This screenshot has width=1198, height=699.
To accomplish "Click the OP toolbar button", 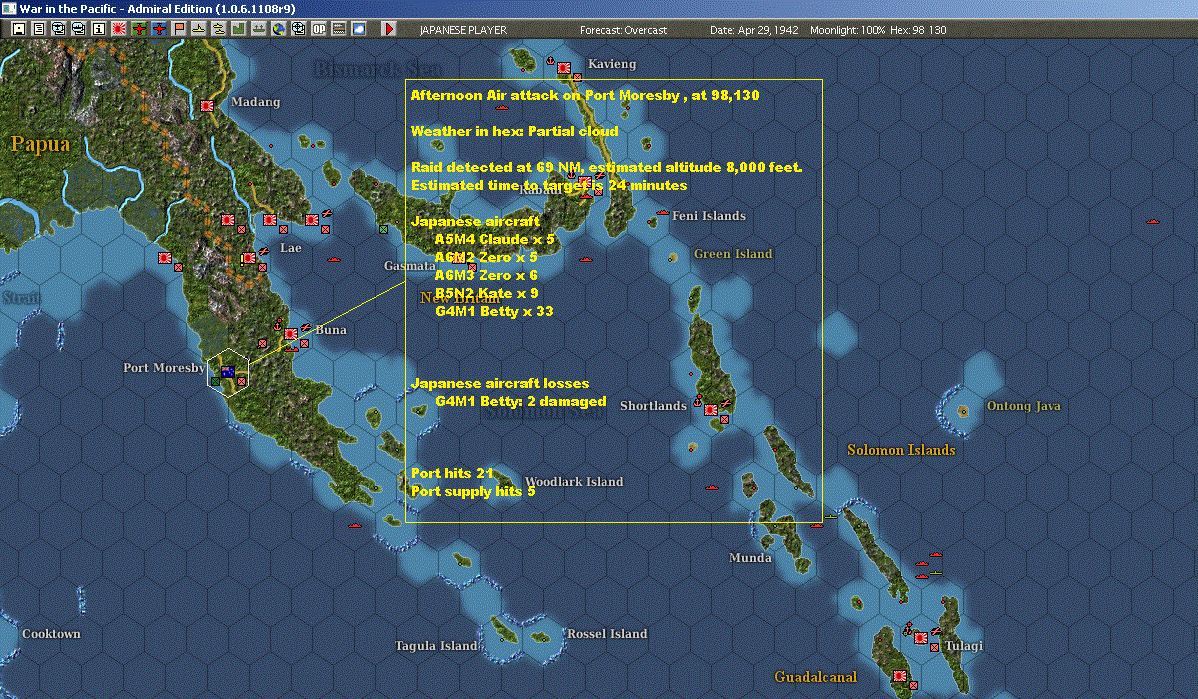I will 319,29.
